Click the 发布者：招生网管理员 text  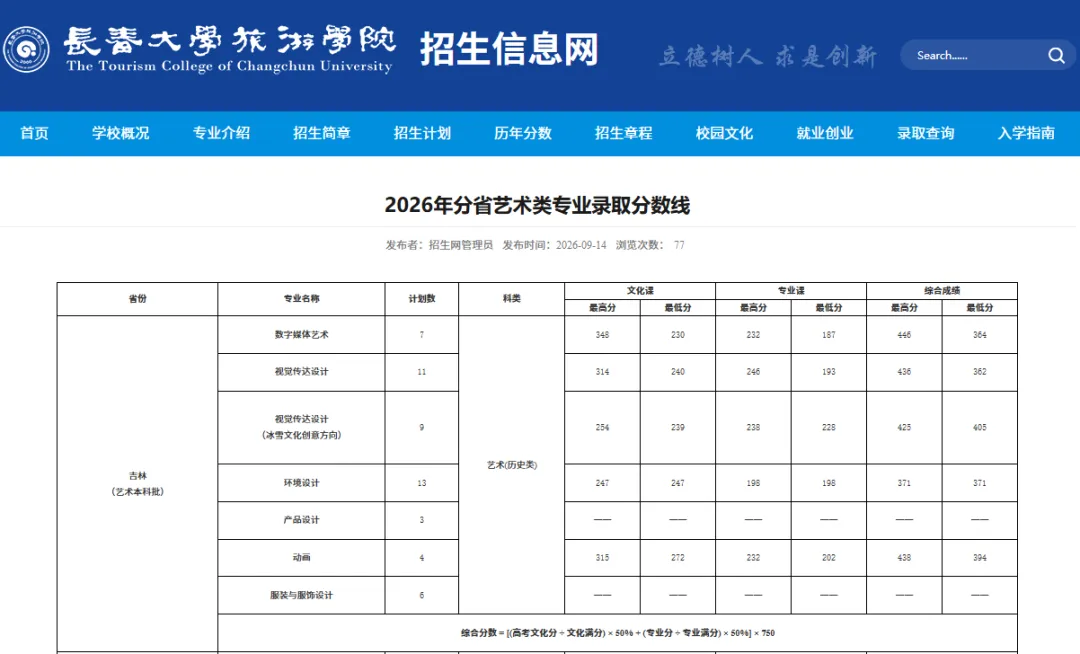point(439,245)
